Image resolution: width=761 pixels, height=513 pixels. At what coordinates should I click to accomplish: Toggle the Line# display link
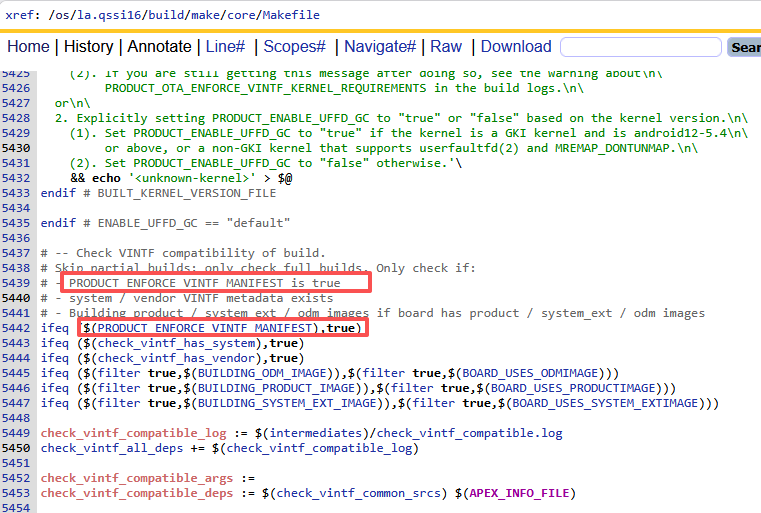225,47
